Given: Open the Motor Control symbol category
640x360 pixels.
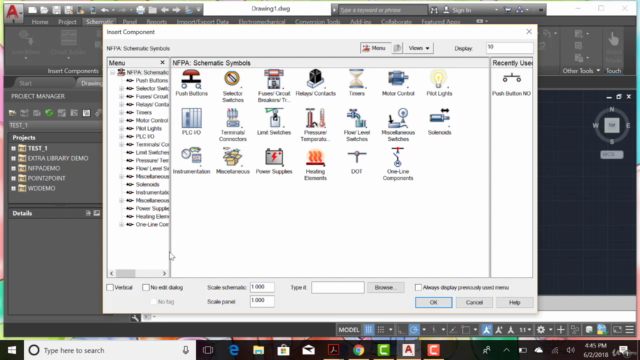Looking at the screenshot, I should [398, 83].
